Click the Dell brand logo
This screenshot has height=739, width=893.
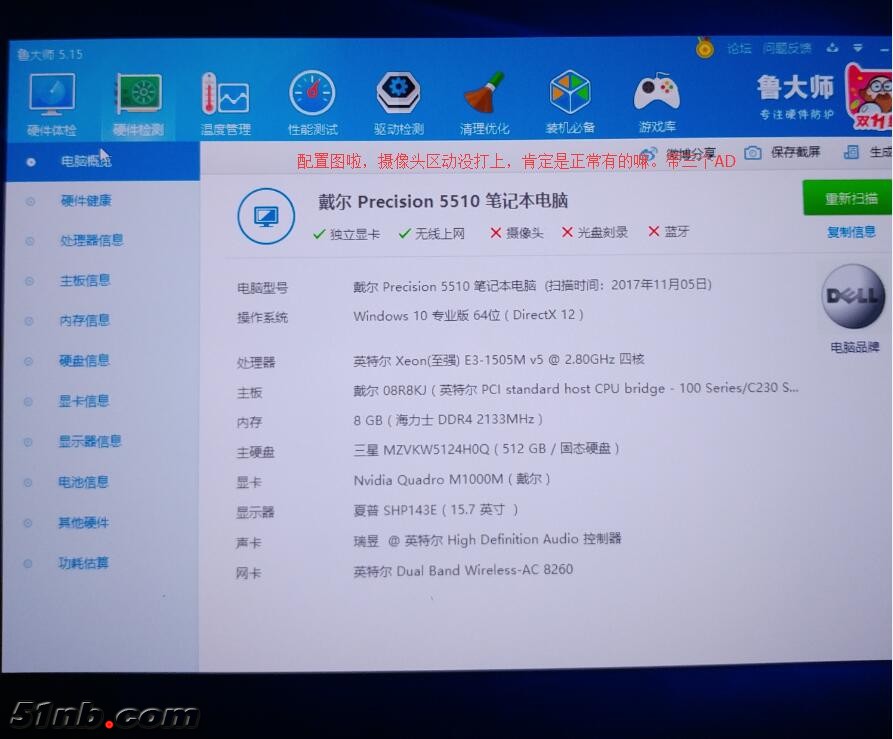click(x=853, y=296)
